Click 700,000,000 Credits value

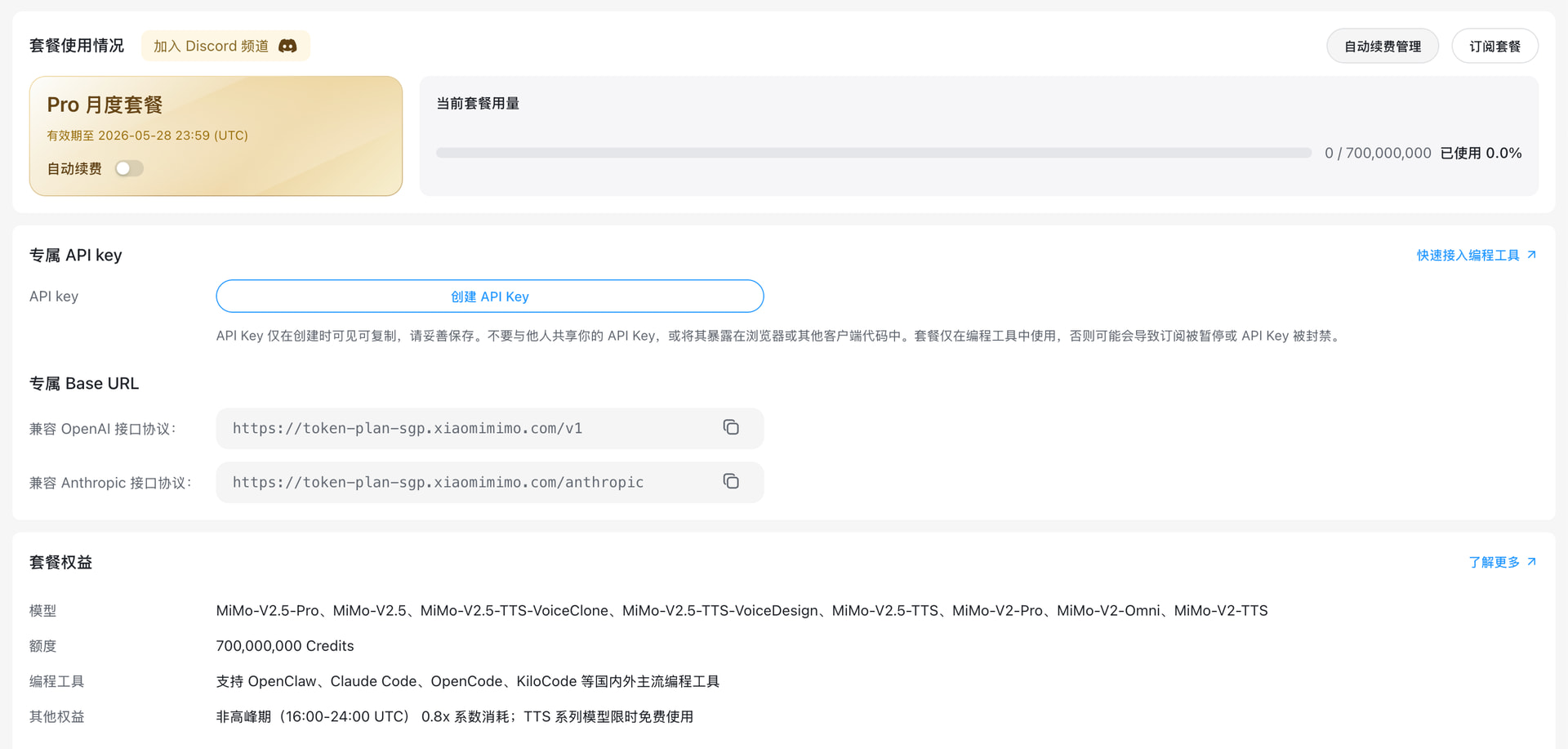click(x=285, y=646)
